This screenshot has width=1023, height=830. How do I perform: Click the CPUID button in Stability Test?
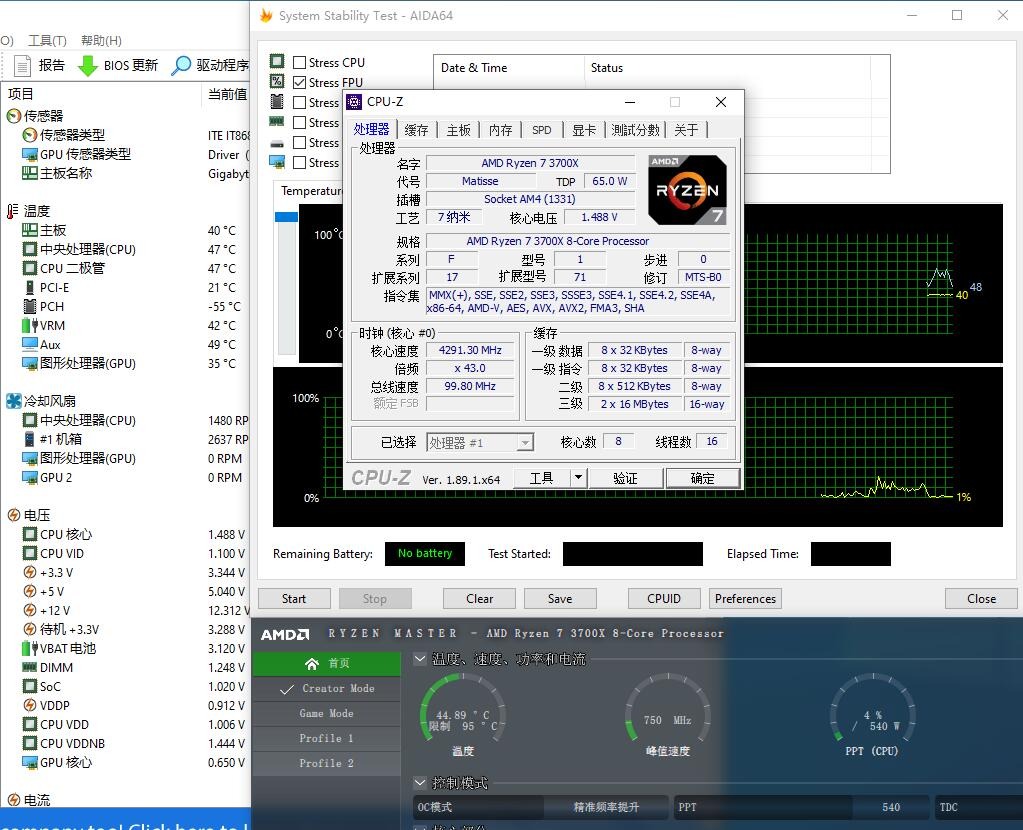[664, 598]
